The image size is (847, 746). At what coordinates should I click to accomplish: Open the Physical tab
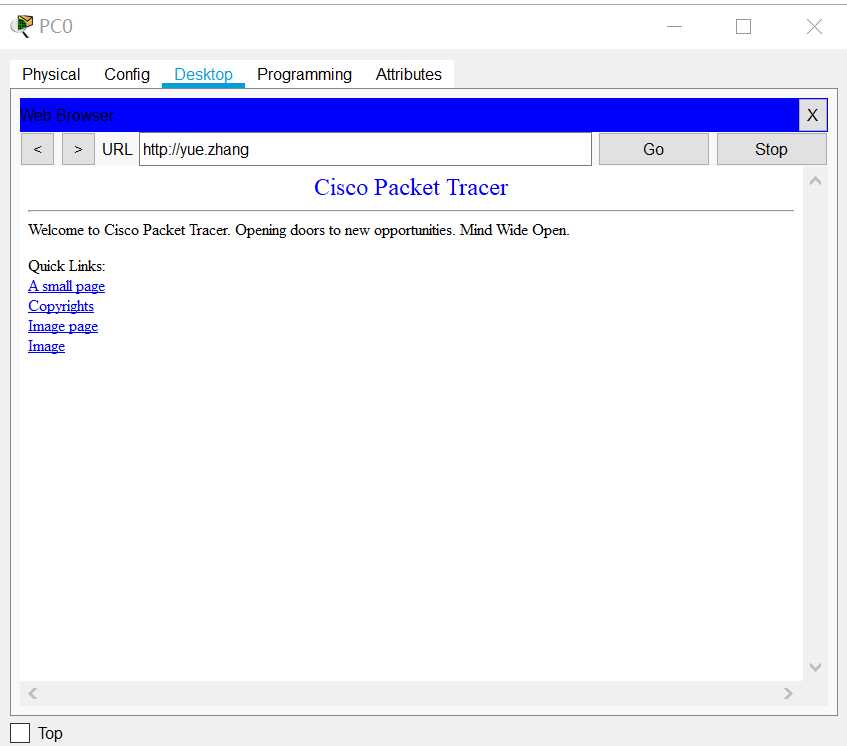(51, 74)
